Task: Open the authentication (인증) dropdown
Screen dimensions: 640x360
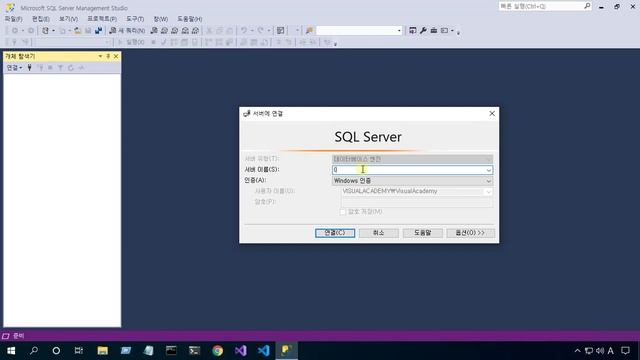Action: pos(489,181)
